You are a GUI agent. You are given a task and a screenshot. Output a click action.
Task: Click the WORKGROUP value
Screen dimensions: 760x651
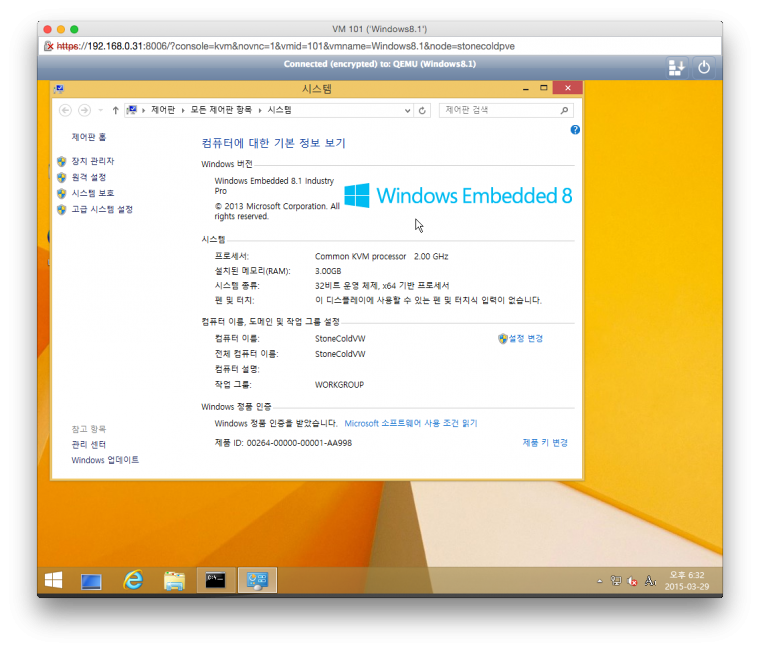tap(339, 384)
